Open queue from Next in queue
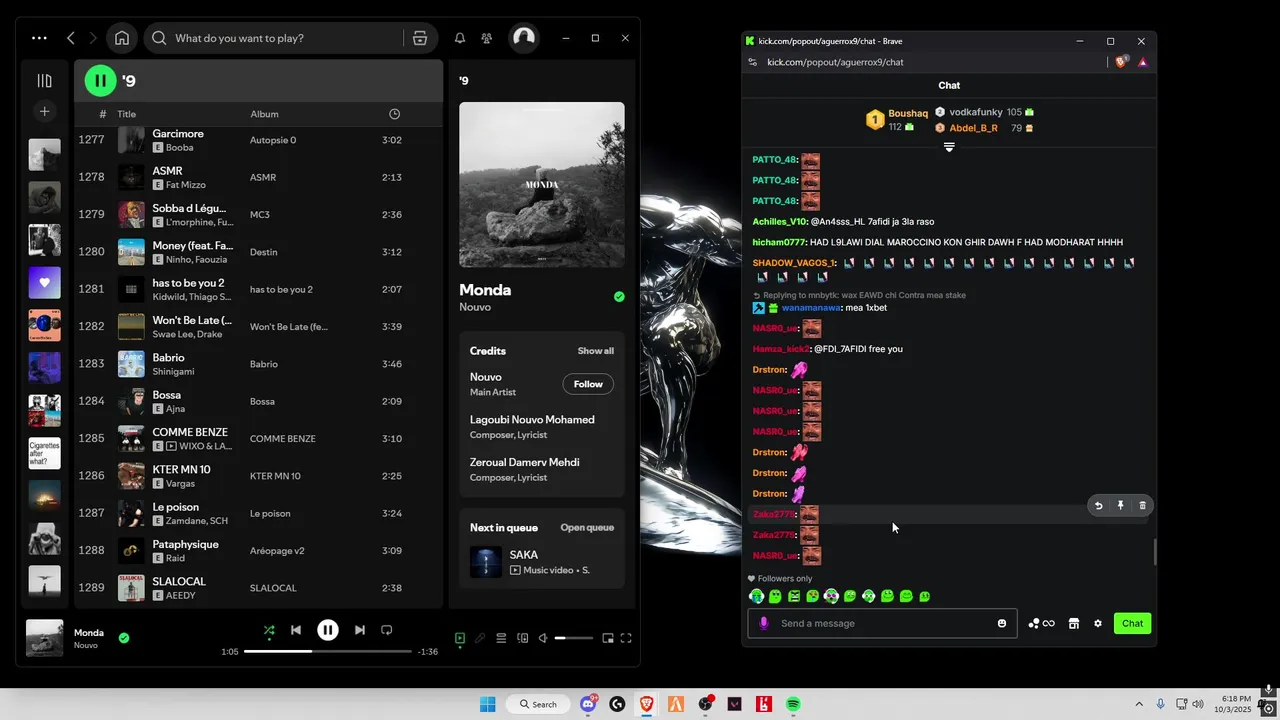Viewport: 1280px width, 720px height. 587,528
